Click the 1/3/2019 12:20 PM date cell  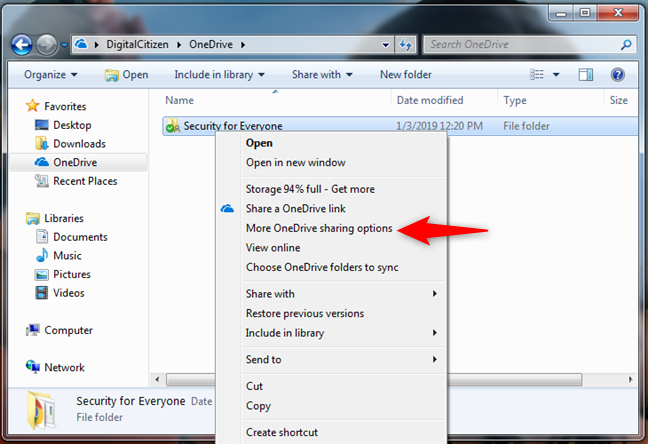pos(439,126)
